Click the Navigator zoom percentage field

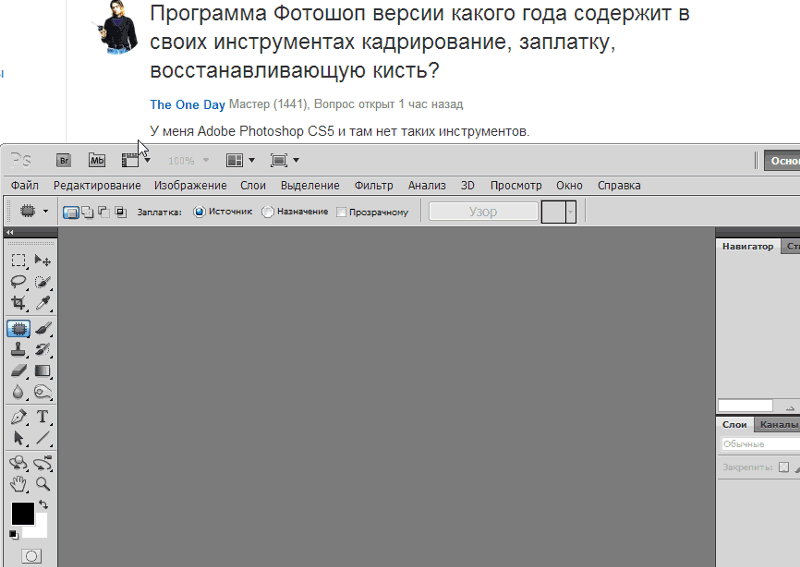(745, 406)
